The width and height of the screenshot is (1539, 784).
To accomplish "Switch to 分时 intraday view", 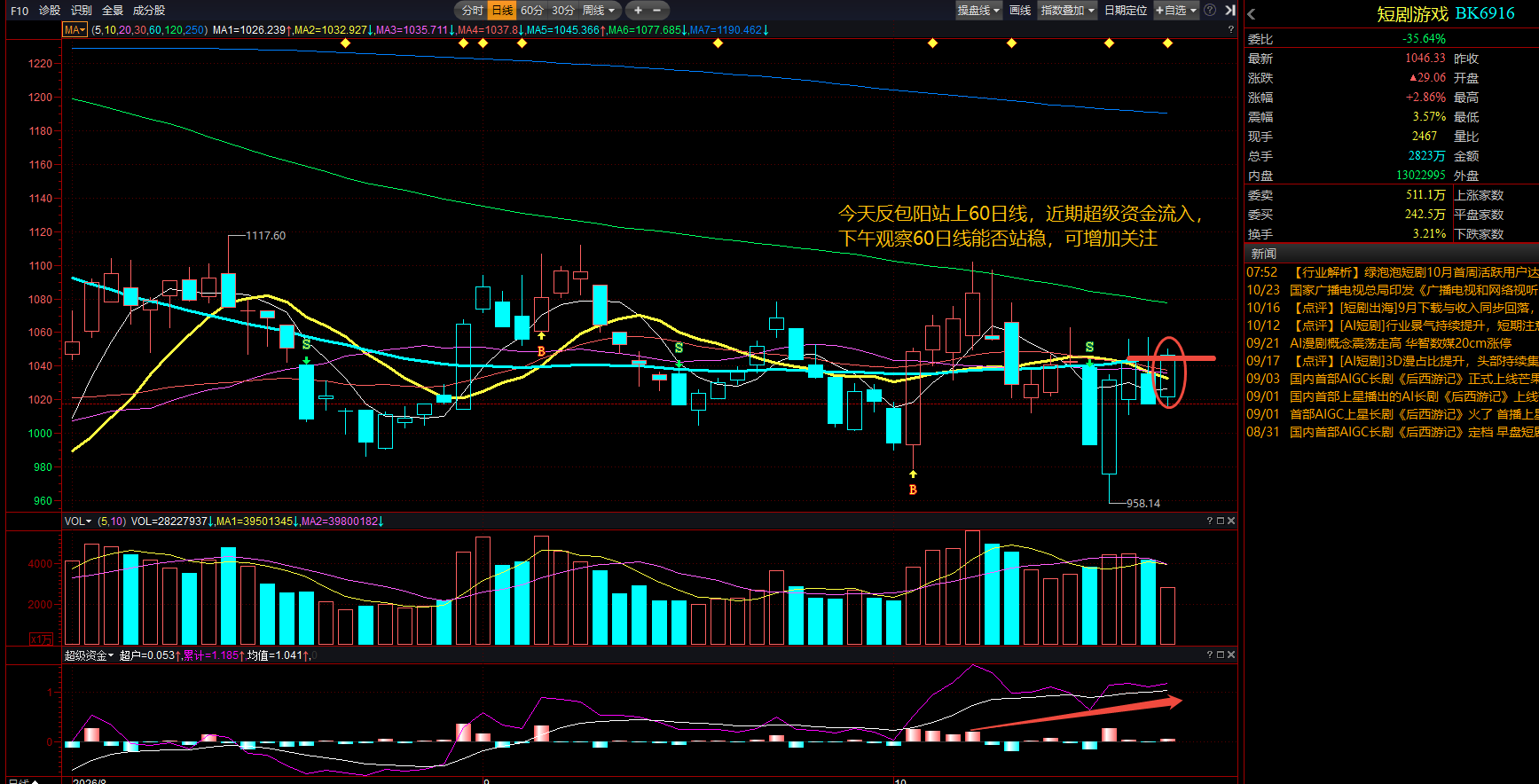I will 473,11.
